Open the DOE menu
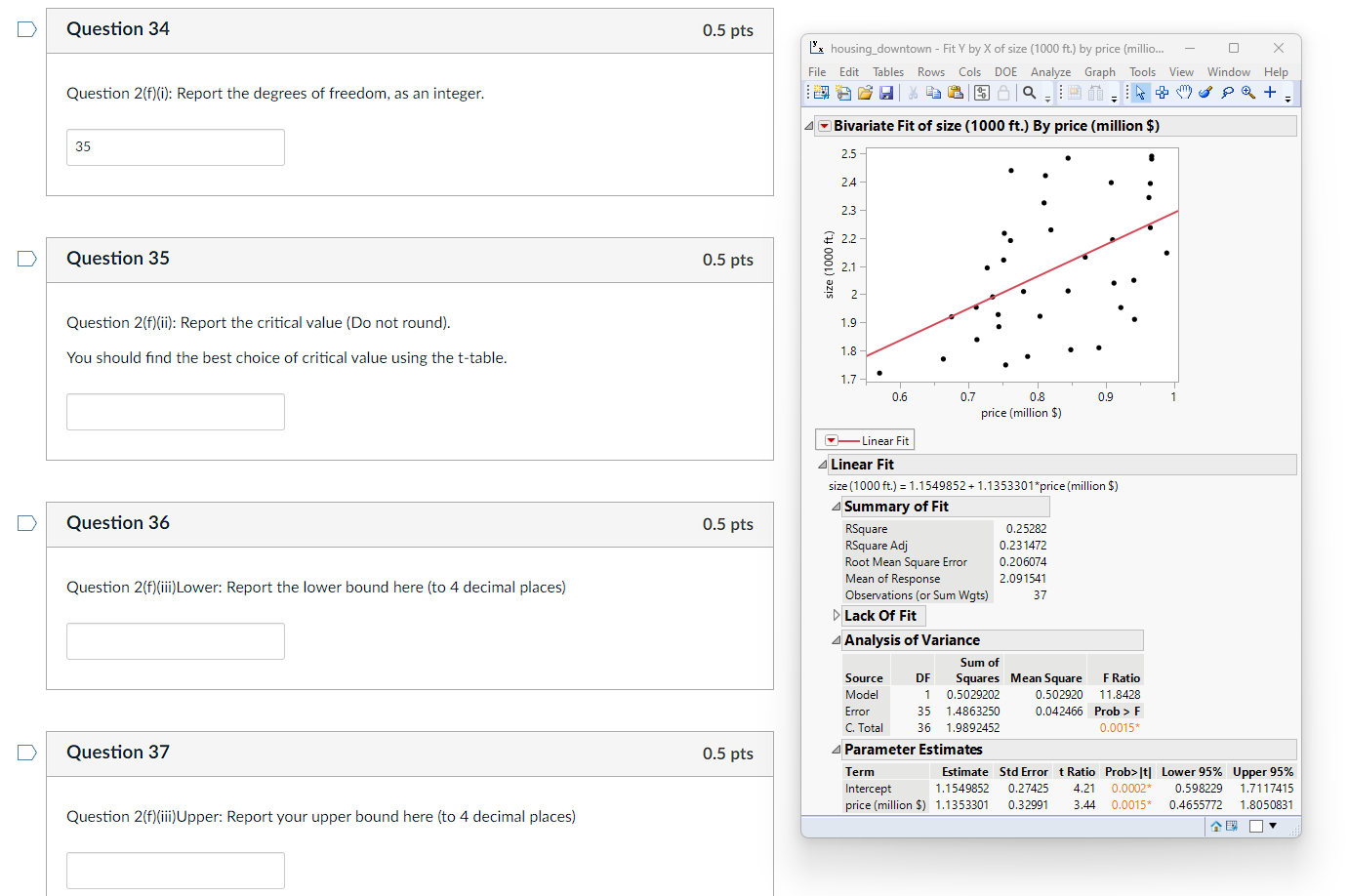Image resolution: width=1348 pixels, height=896 pixels. pos(1005,72)
